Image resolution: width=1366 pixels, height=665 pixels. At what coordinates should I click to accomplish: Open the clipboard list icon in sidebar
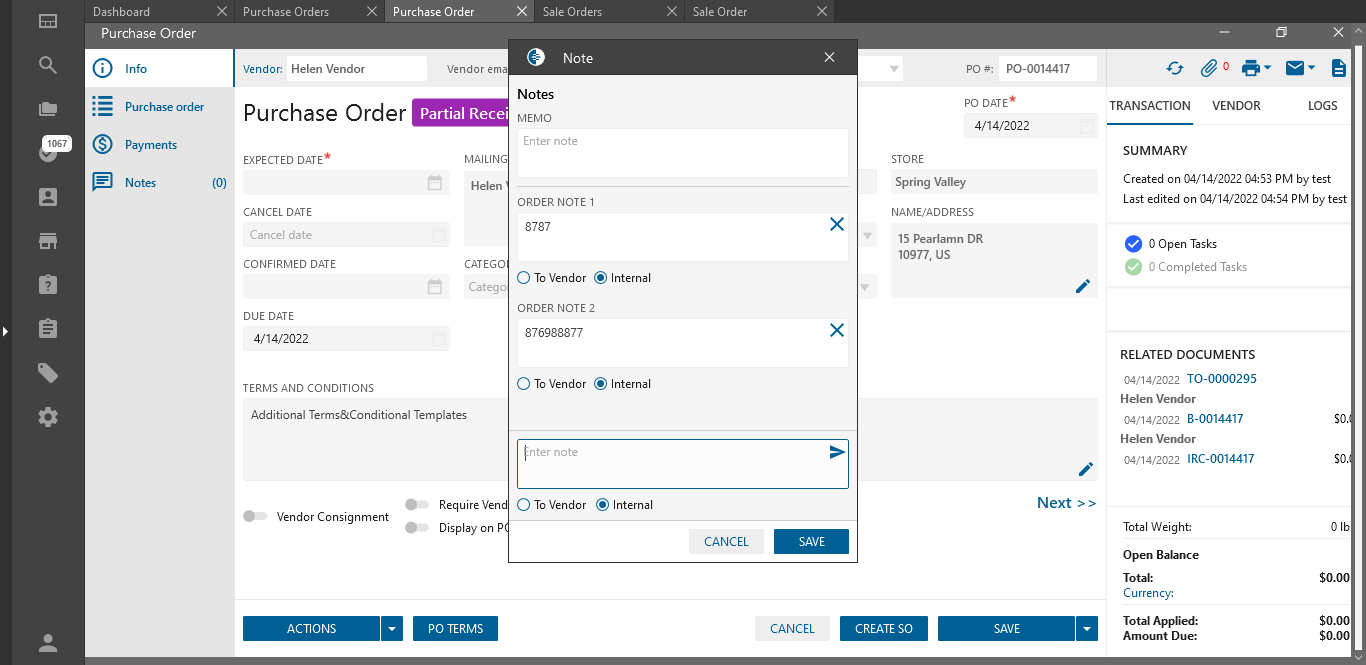[x=48, y=329]
